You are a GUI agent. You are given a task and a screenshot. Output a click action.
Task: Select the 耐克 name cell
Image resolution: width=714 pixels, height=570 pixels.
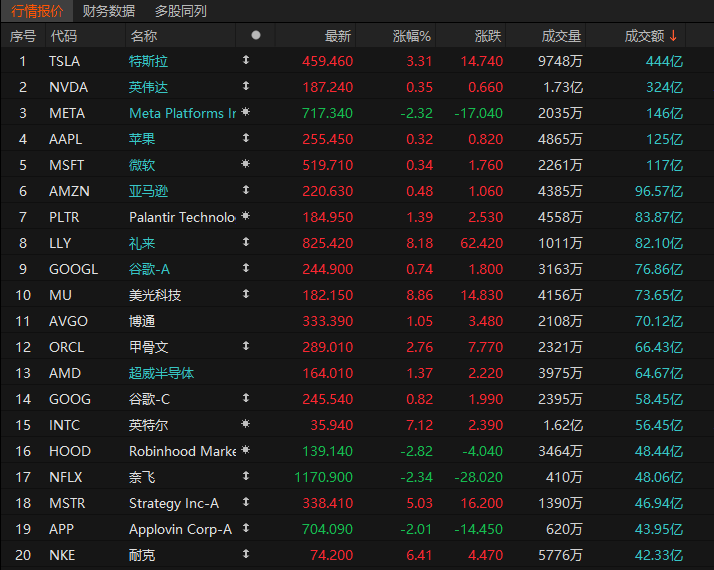tap(142, 555)
